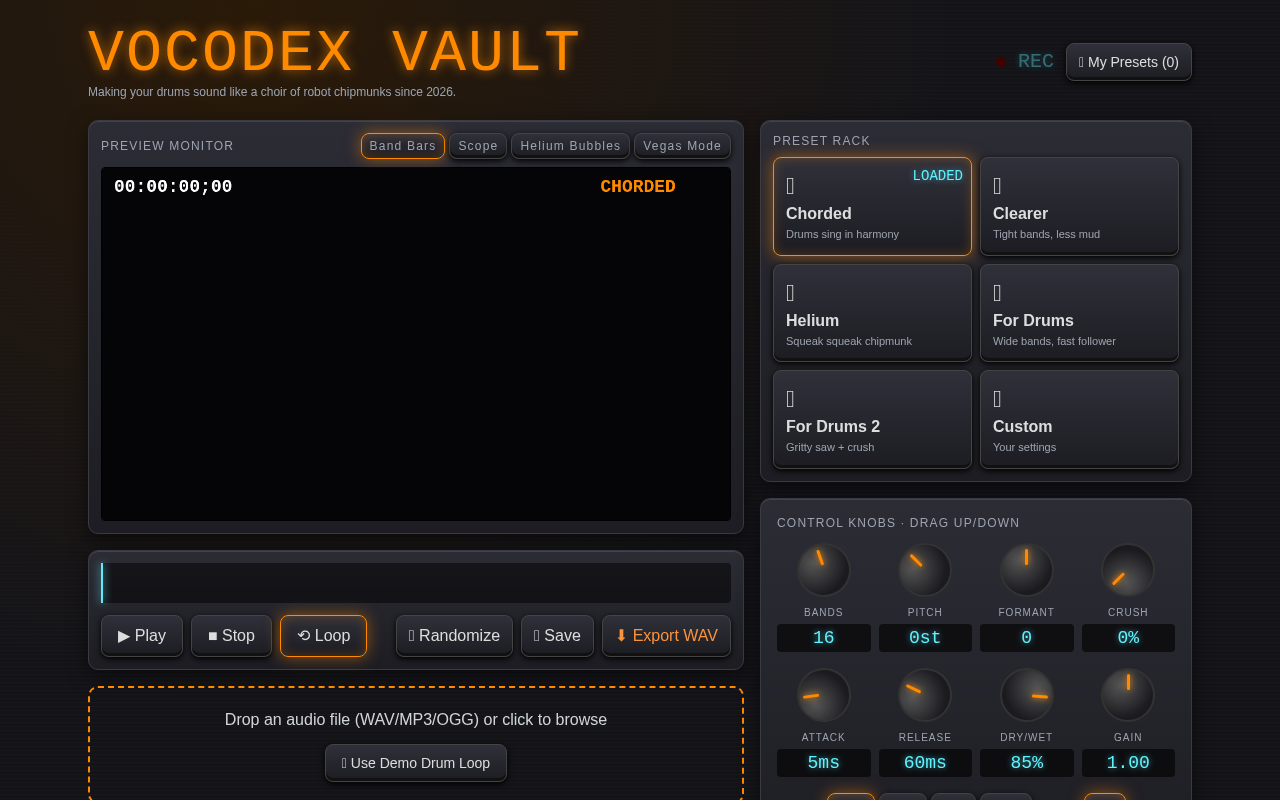Load the Chorded preset card
1280x800 pixels.
click(872, 206)
